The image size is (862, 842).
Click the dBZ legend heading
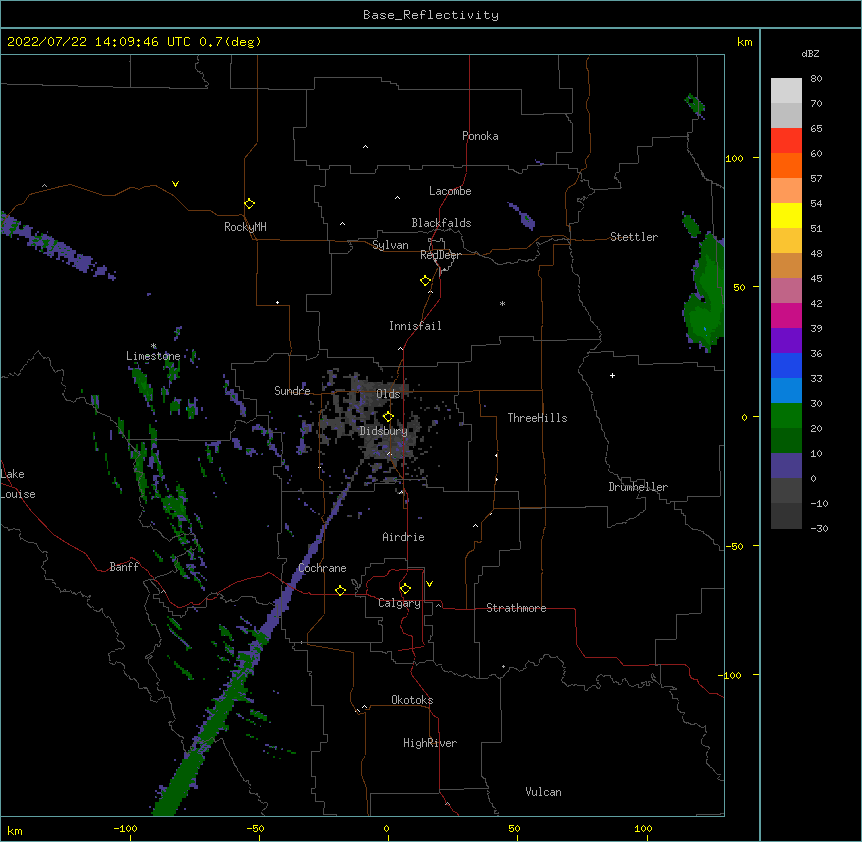(810, 53)
